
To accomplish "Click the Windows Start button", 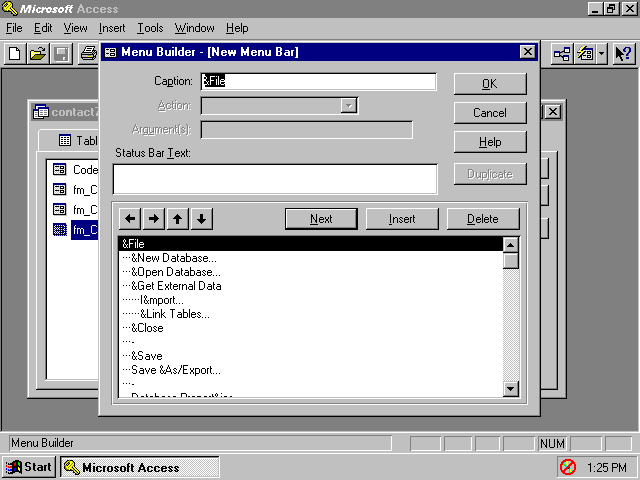I will [29, 467].
